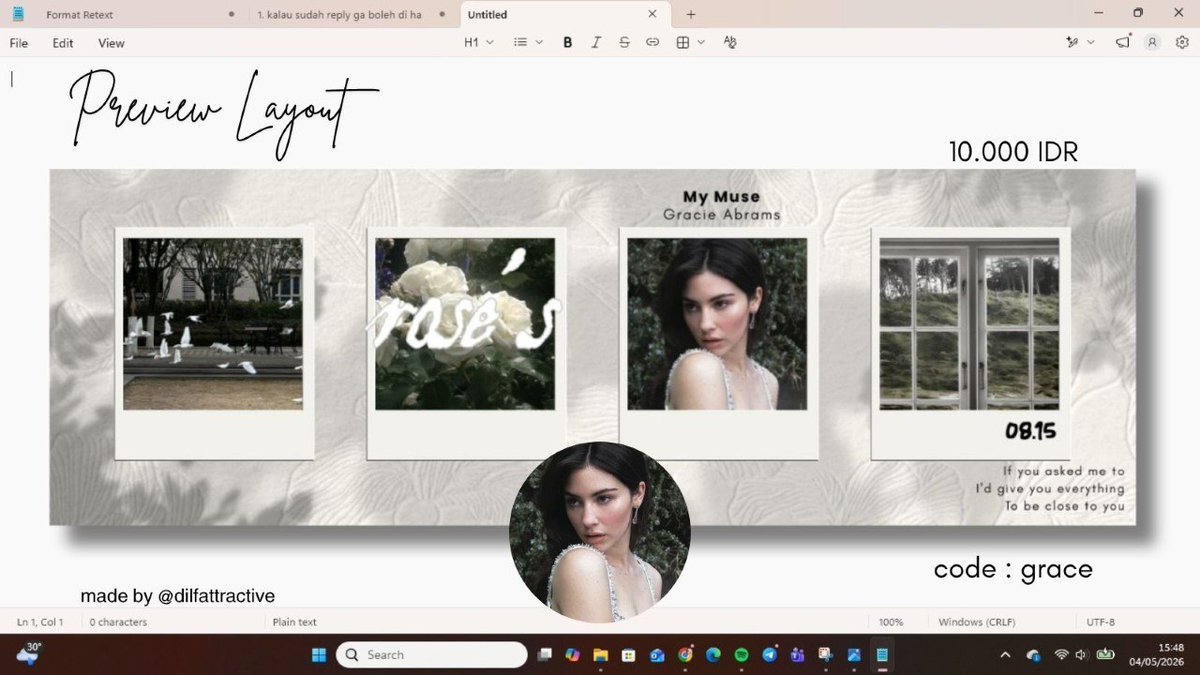
Task: Open Task View on the taskbar
Action: click(x=544, y=655)
